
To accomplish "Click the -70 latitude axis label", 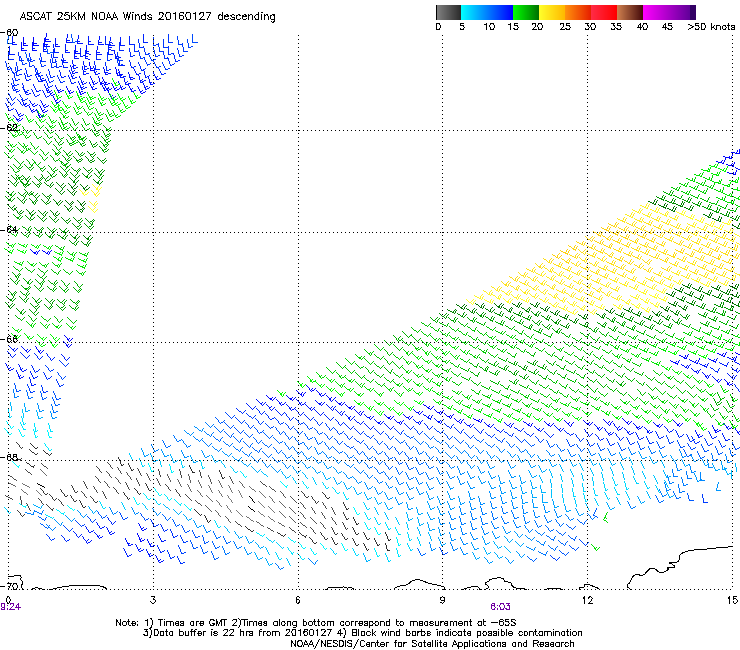I will (x=9, y=586).
